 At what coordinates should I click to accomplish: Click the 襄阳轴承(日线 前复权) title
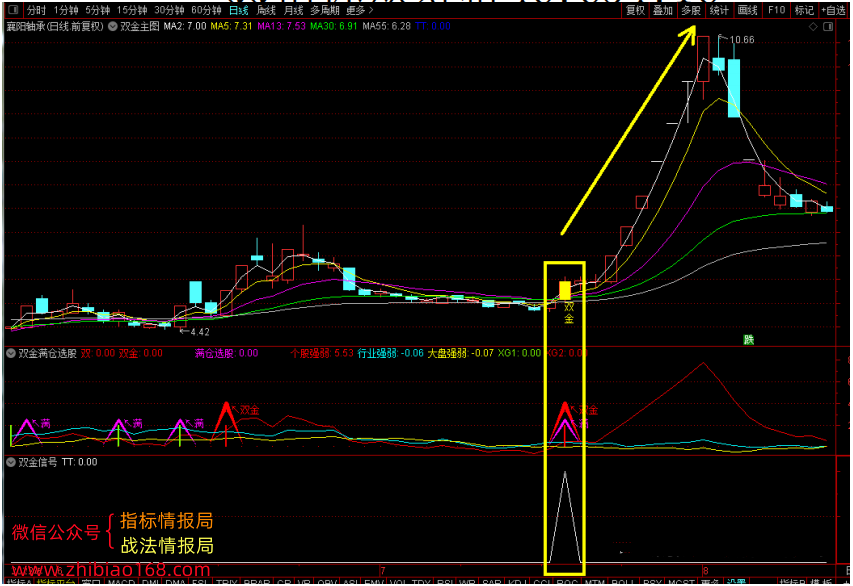coord(55,26)
